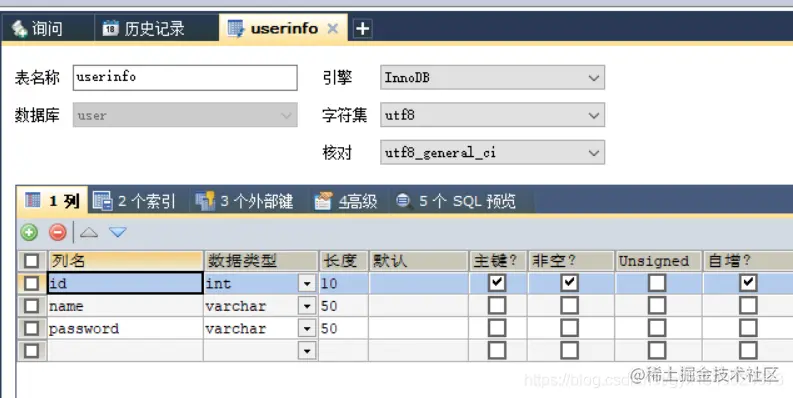Switch to the 询问 query tab

click(x=48, y=28)
